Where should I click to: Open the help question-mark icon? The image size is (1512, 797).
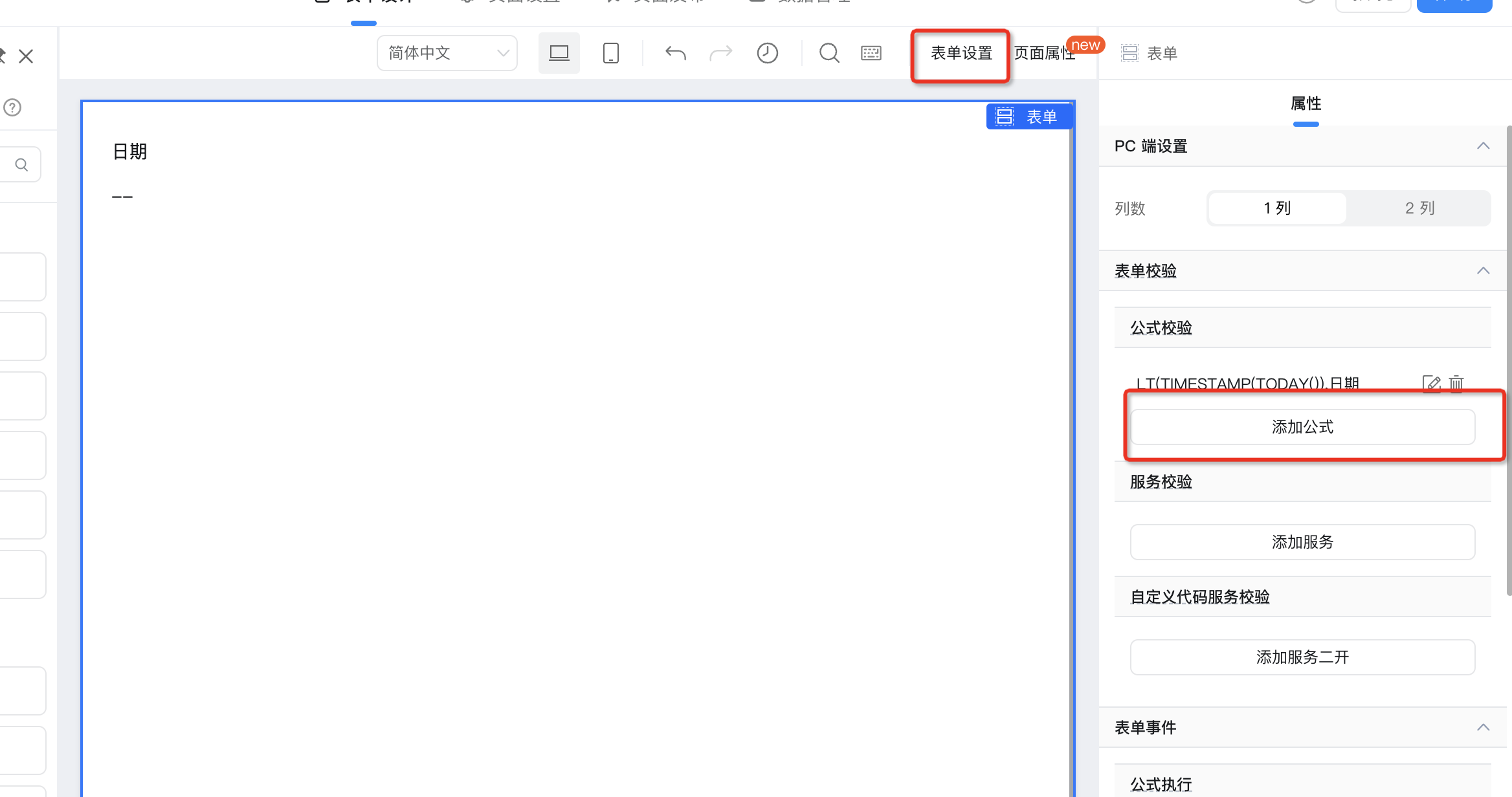pos(12,107)
